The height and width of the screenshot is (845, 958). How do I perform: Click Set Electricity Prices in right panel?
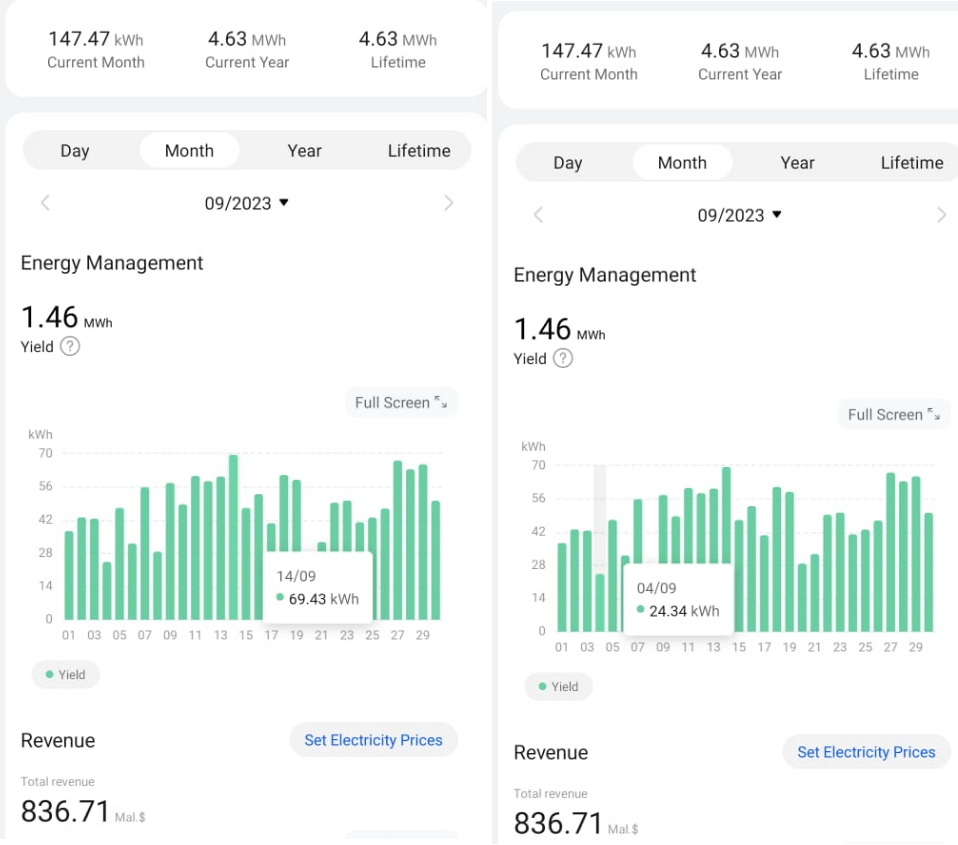pyautogui.click(x=866, y=752)
